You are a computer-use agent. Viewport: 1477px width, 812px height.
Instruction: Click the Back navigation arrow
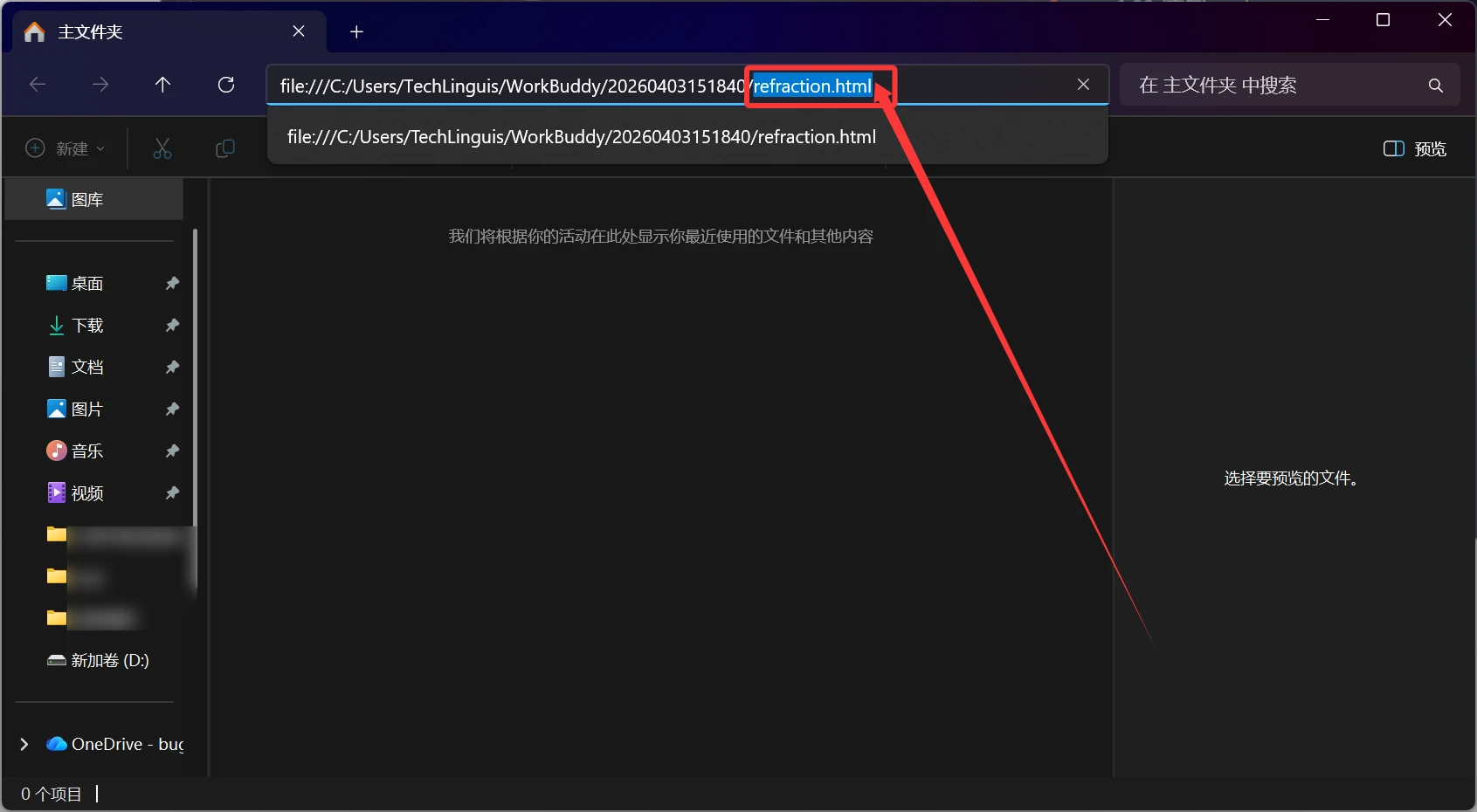point(38,85)
